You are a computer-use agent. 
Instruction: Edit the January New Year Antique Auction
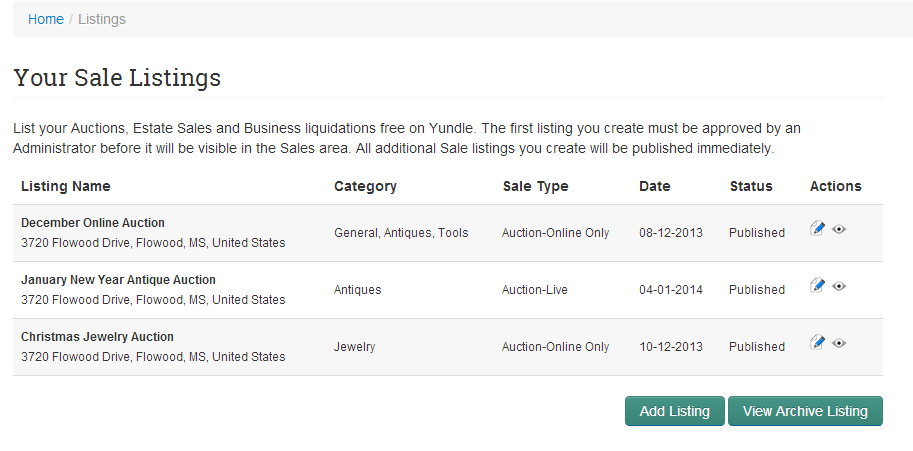[x=818, y=286]
